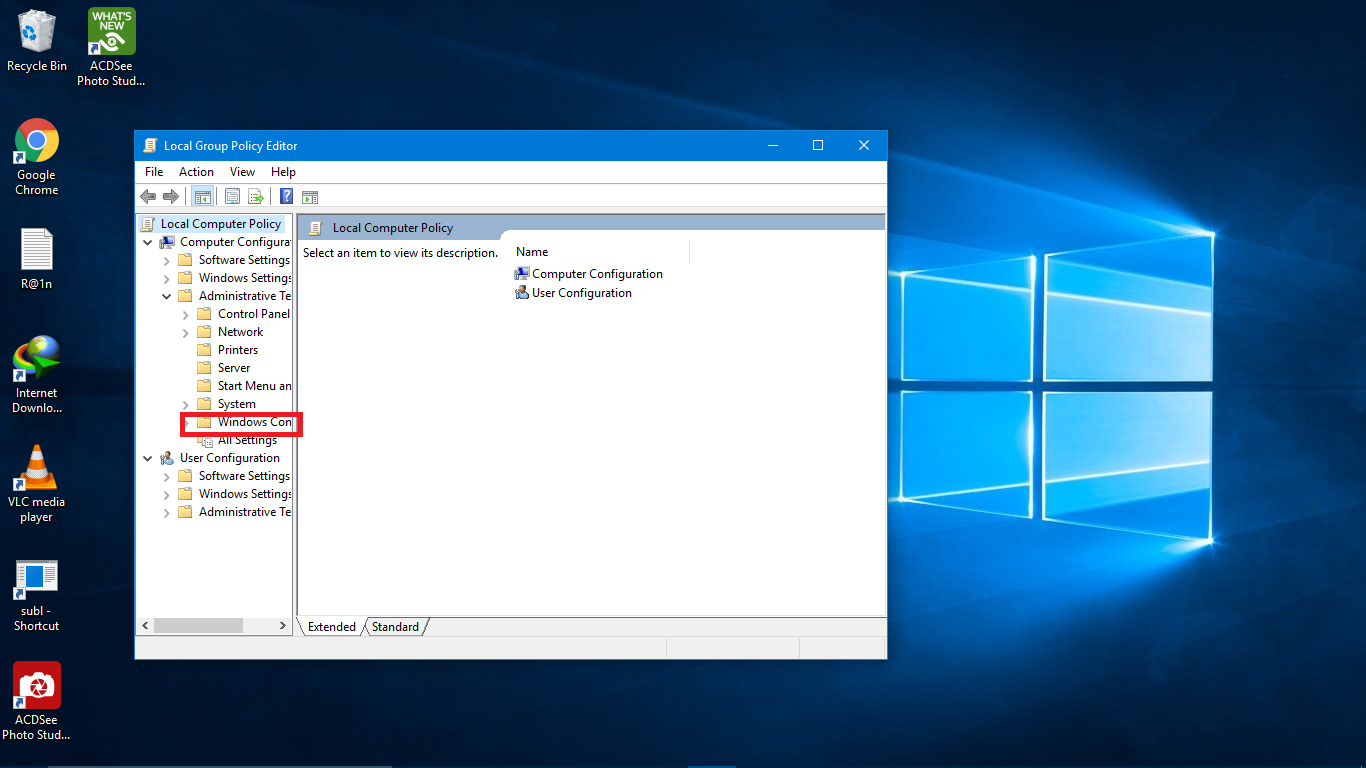Open the View menu
The image size is (1366, 768).
point(242,171)
